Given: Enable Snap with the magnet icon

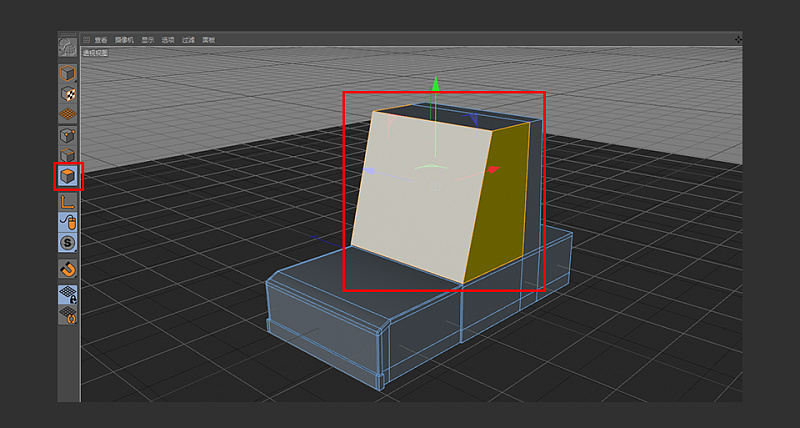Looking at the screenshot, I should tap(68, 268).
